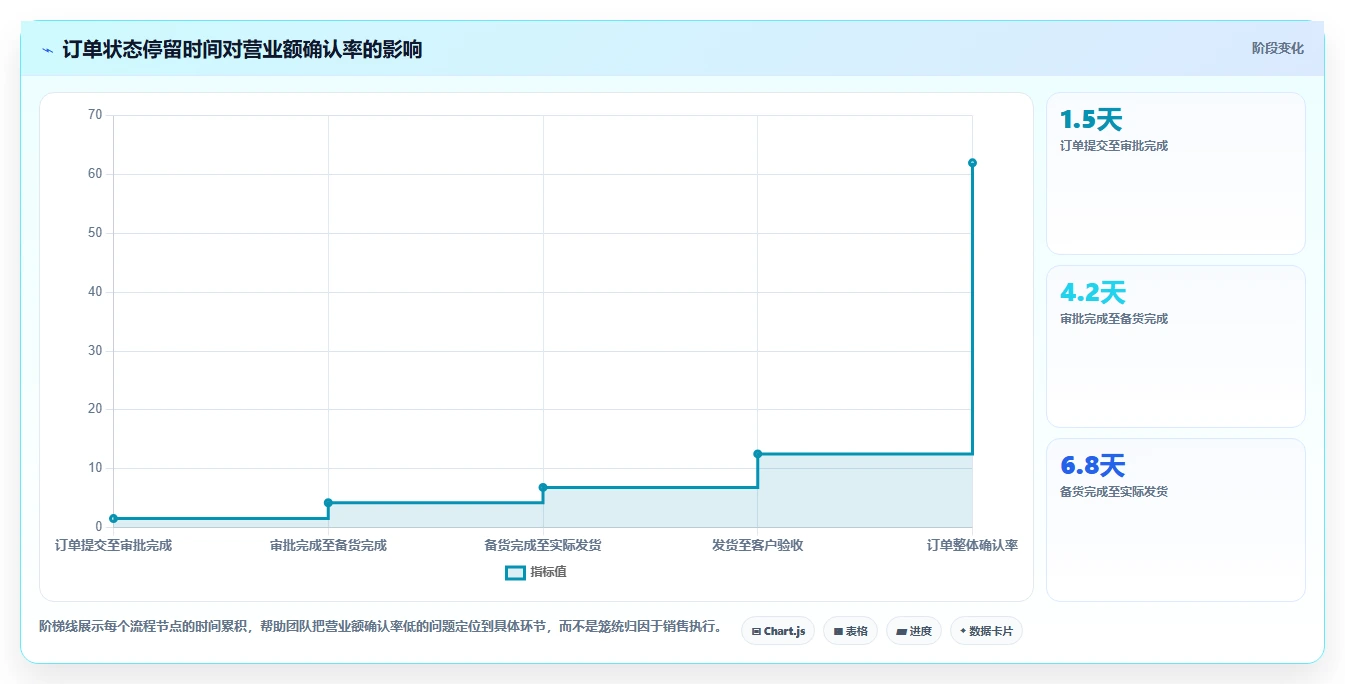Image resolution: width=1345 pixels, height=684 pixels.
Task: Click the 1.5天 card value
Action: click(1091, 120)
